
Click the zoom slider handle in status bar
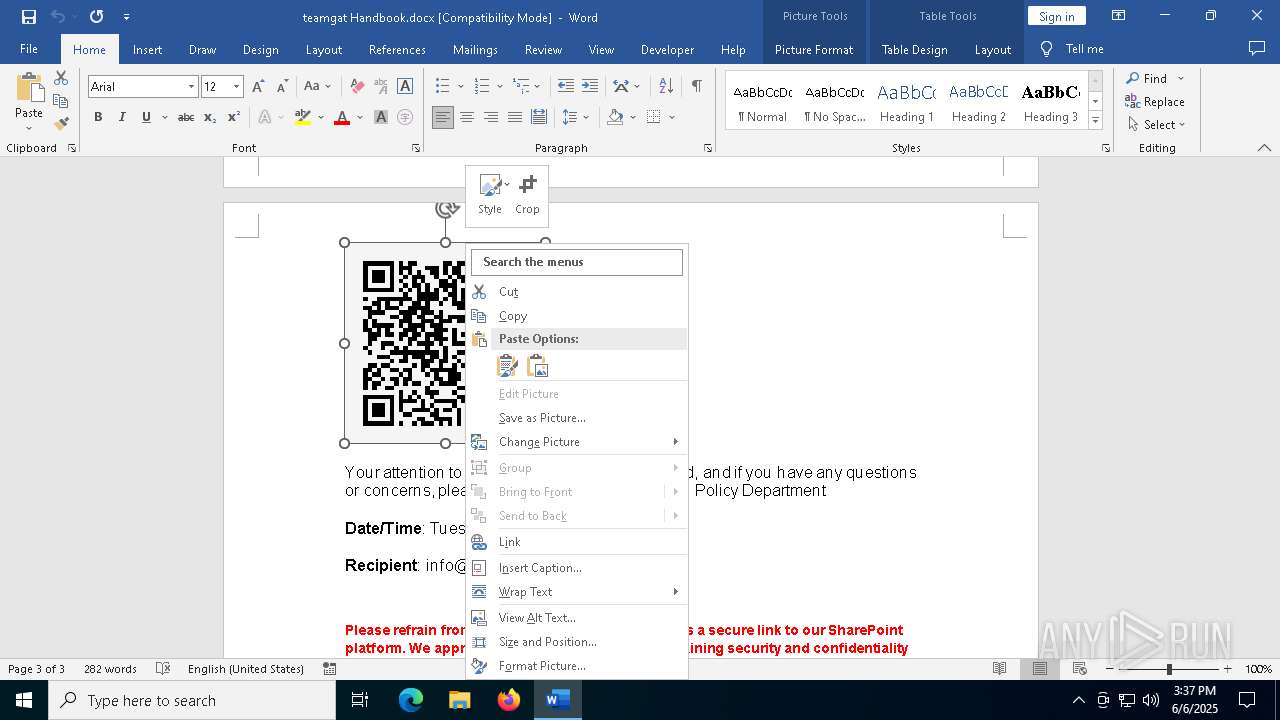tap(1169, 669)
